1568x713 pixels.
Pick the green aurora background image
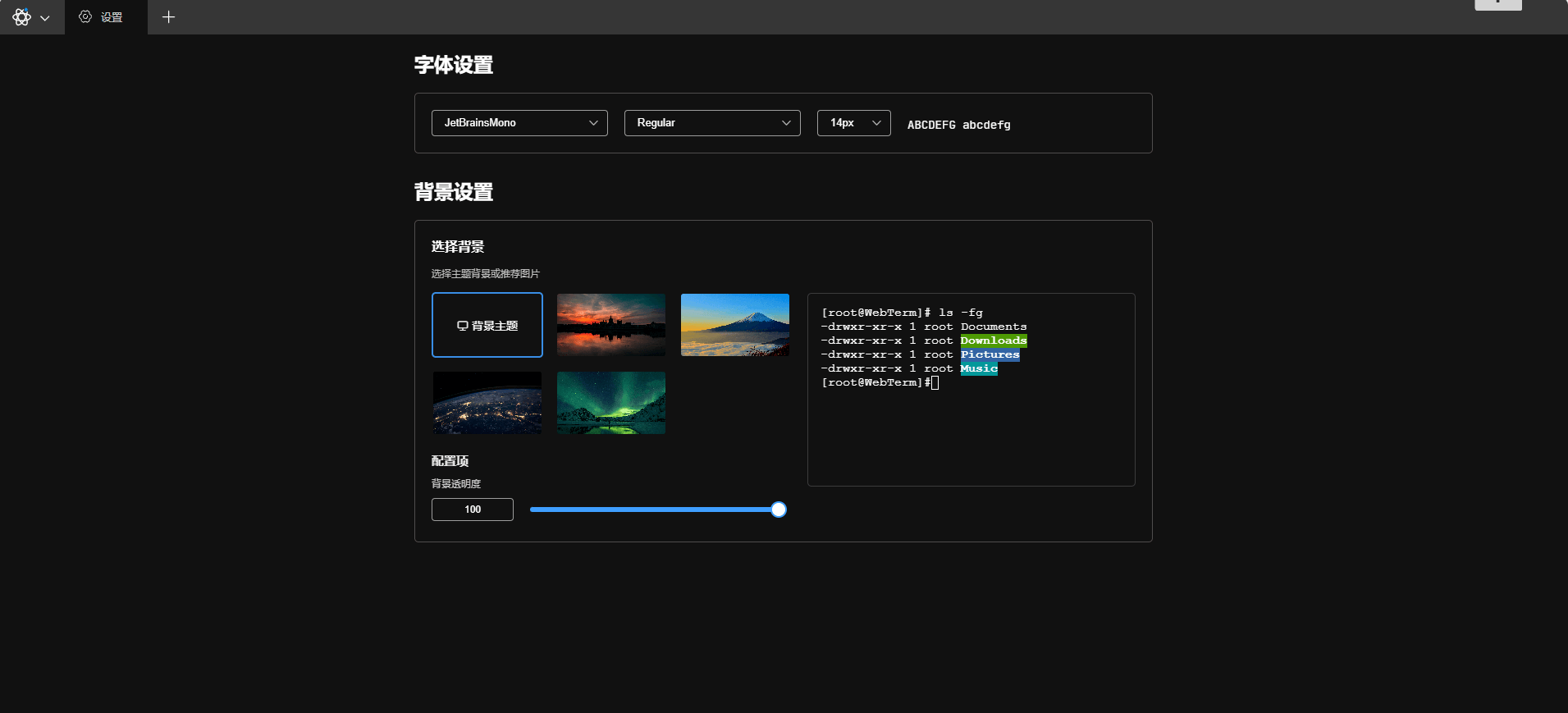611,403
